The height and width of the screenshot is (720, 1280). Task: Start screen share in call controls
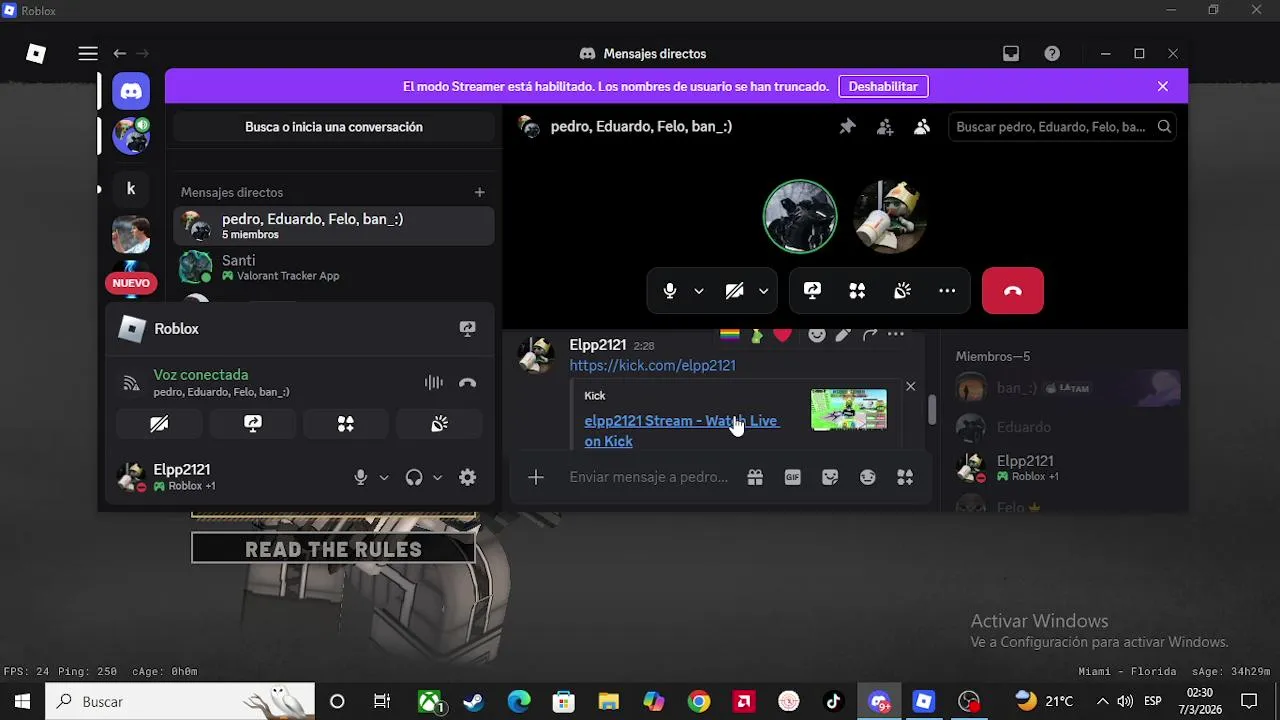(812, 291)
